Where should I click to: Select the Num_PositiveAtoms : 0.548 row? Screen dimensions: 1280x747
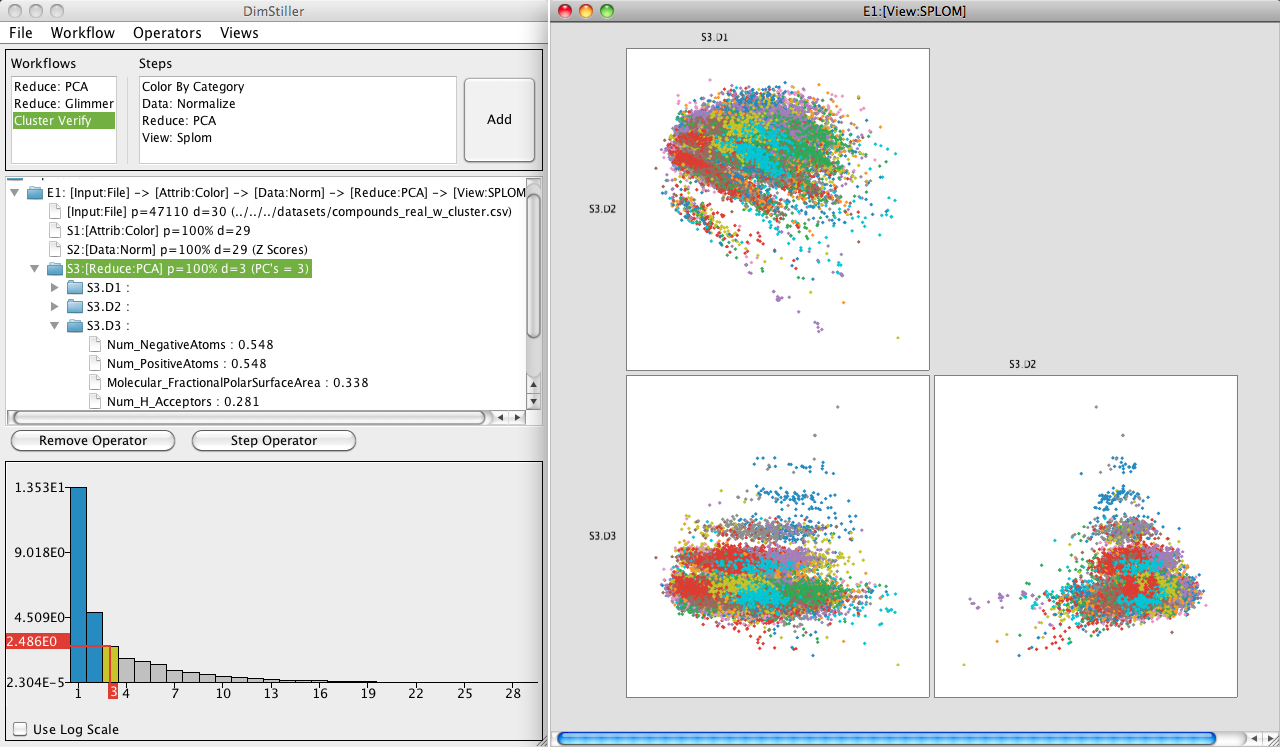pyautogui.click(x=187, y=364)
